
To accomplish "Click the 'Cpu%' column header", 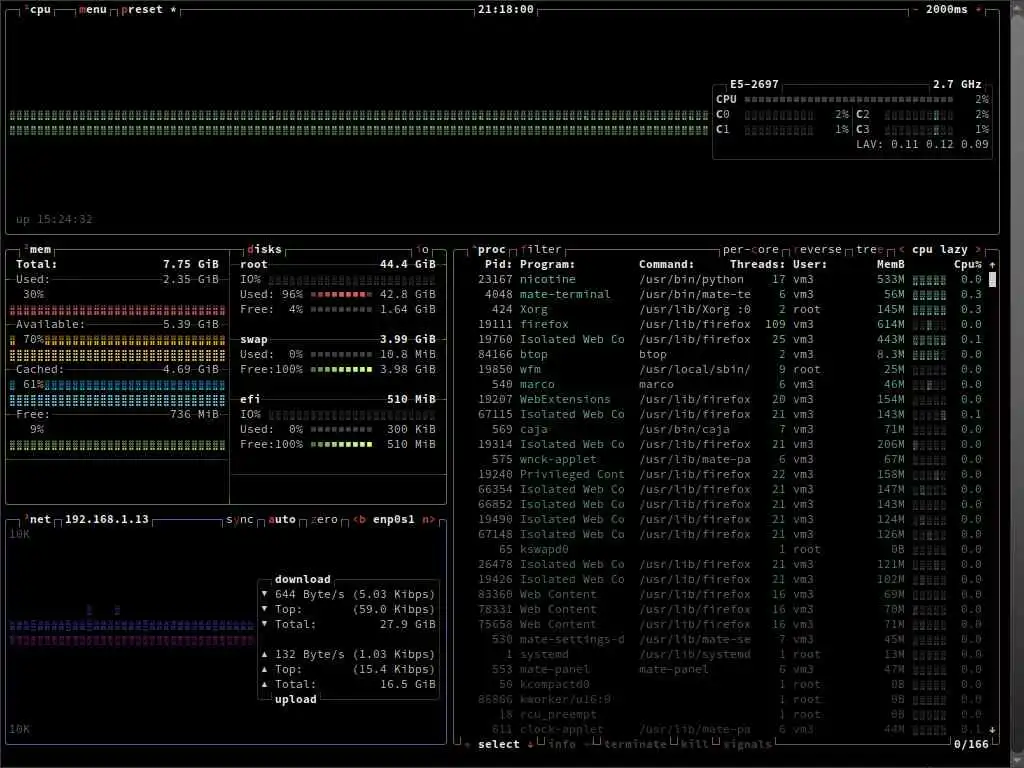I will pyautogui.click(x=968, y=264).
